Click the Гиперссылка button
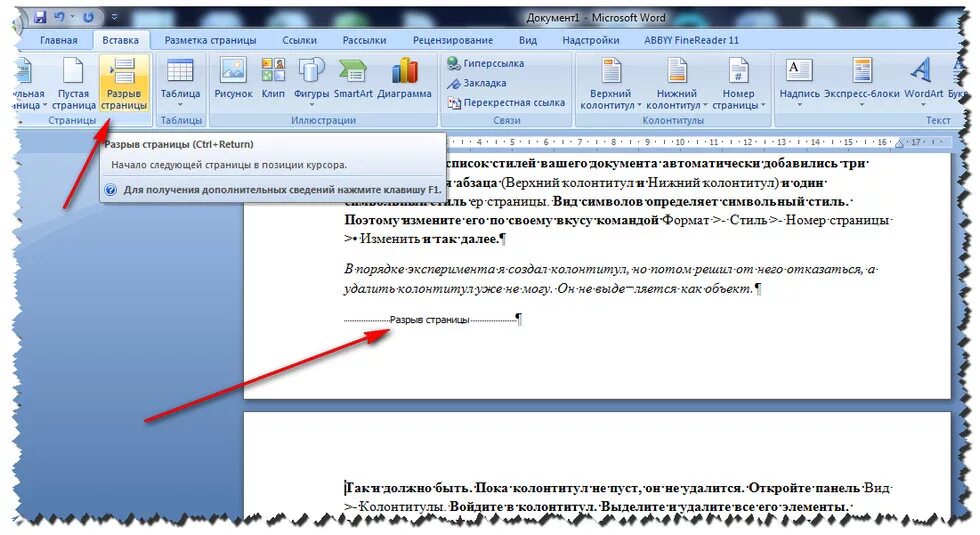980x535 pixels. [486, 63]
